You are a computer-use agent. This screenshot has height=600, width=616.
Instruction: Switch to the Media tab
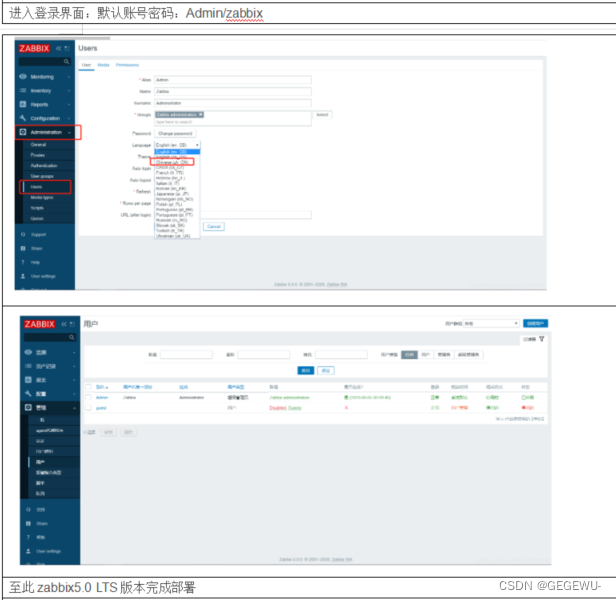103,65
